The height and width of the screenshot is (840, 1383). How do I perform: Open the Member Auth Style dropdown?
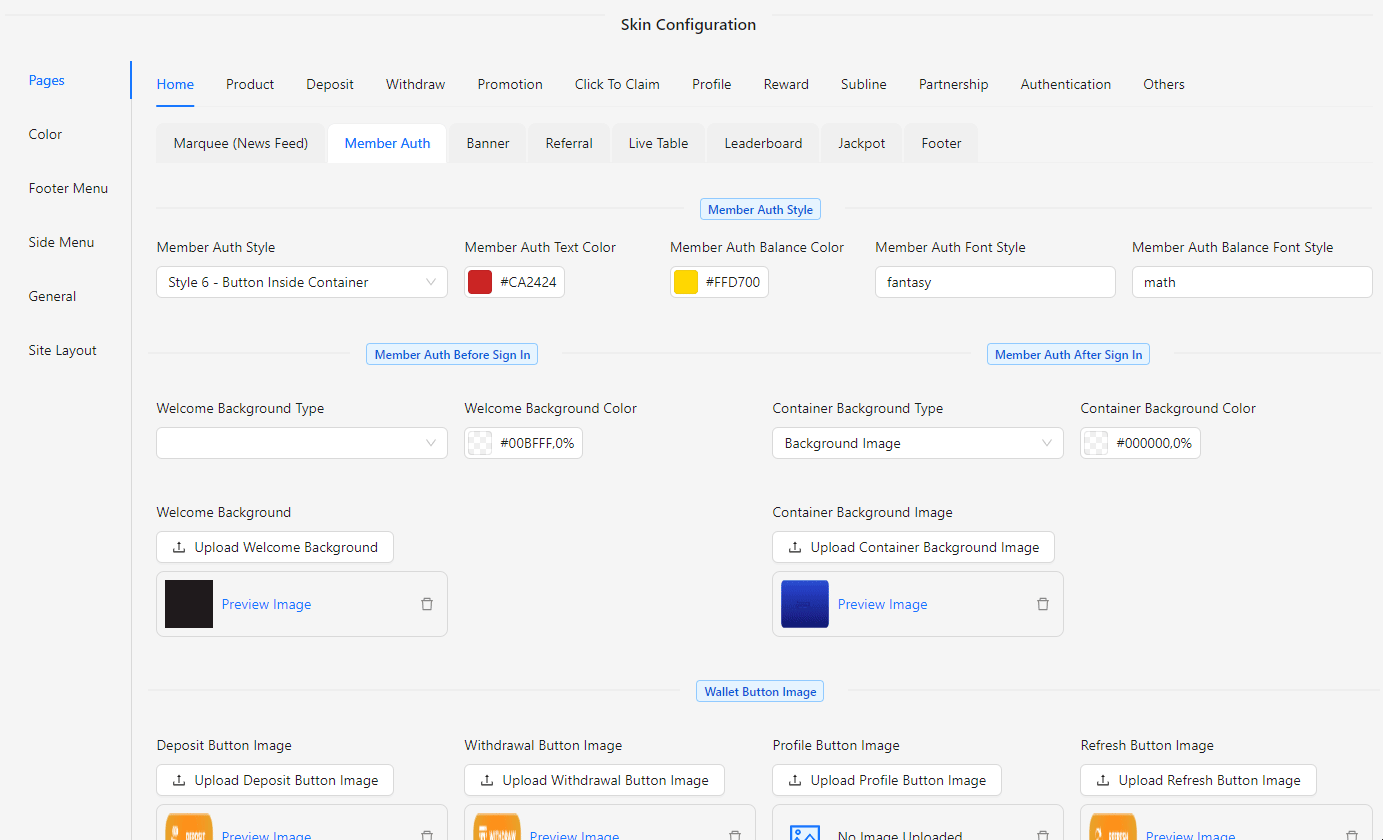(301, 282)
